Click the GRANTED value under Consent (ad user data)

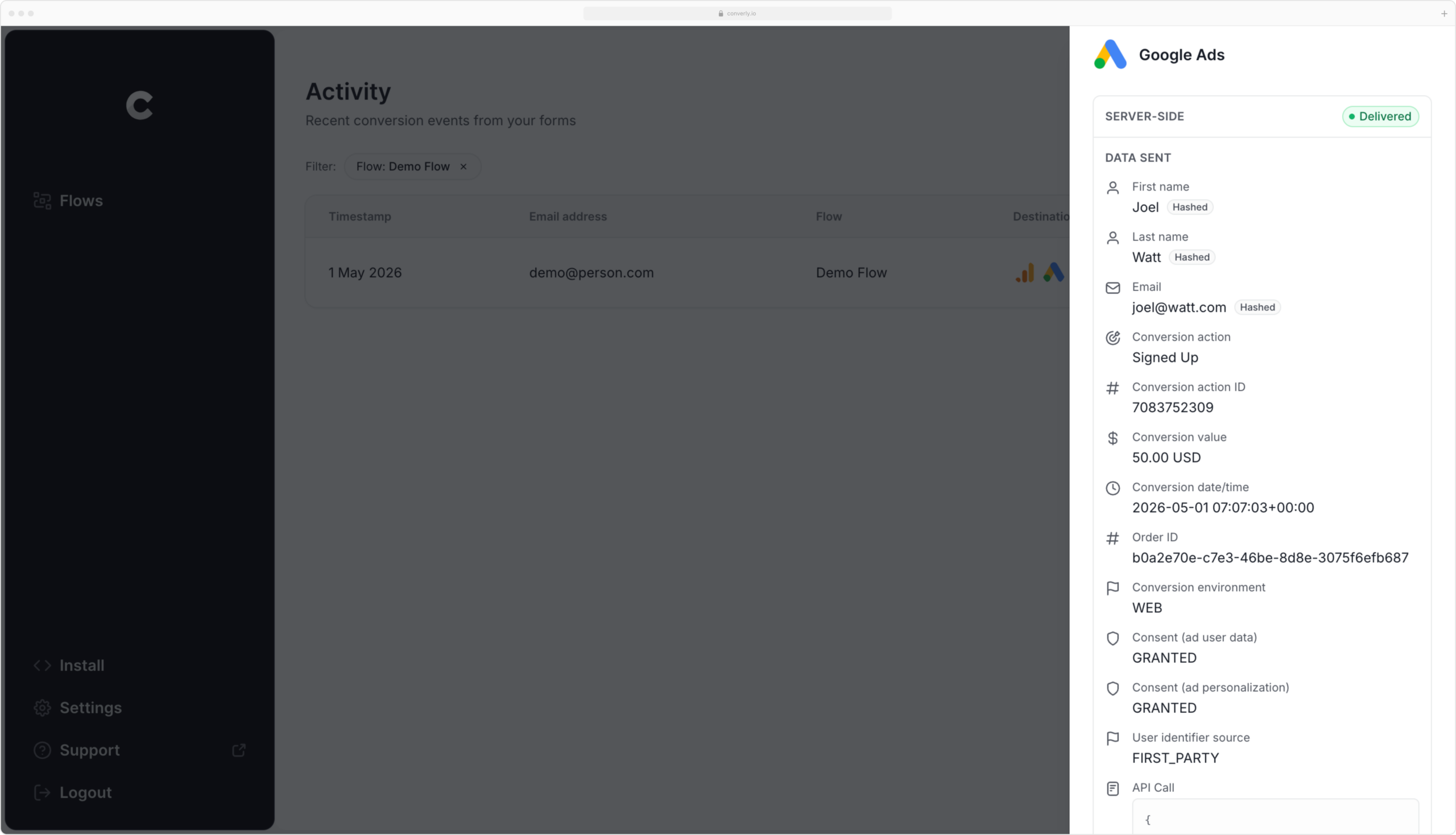pos(1164,658)
